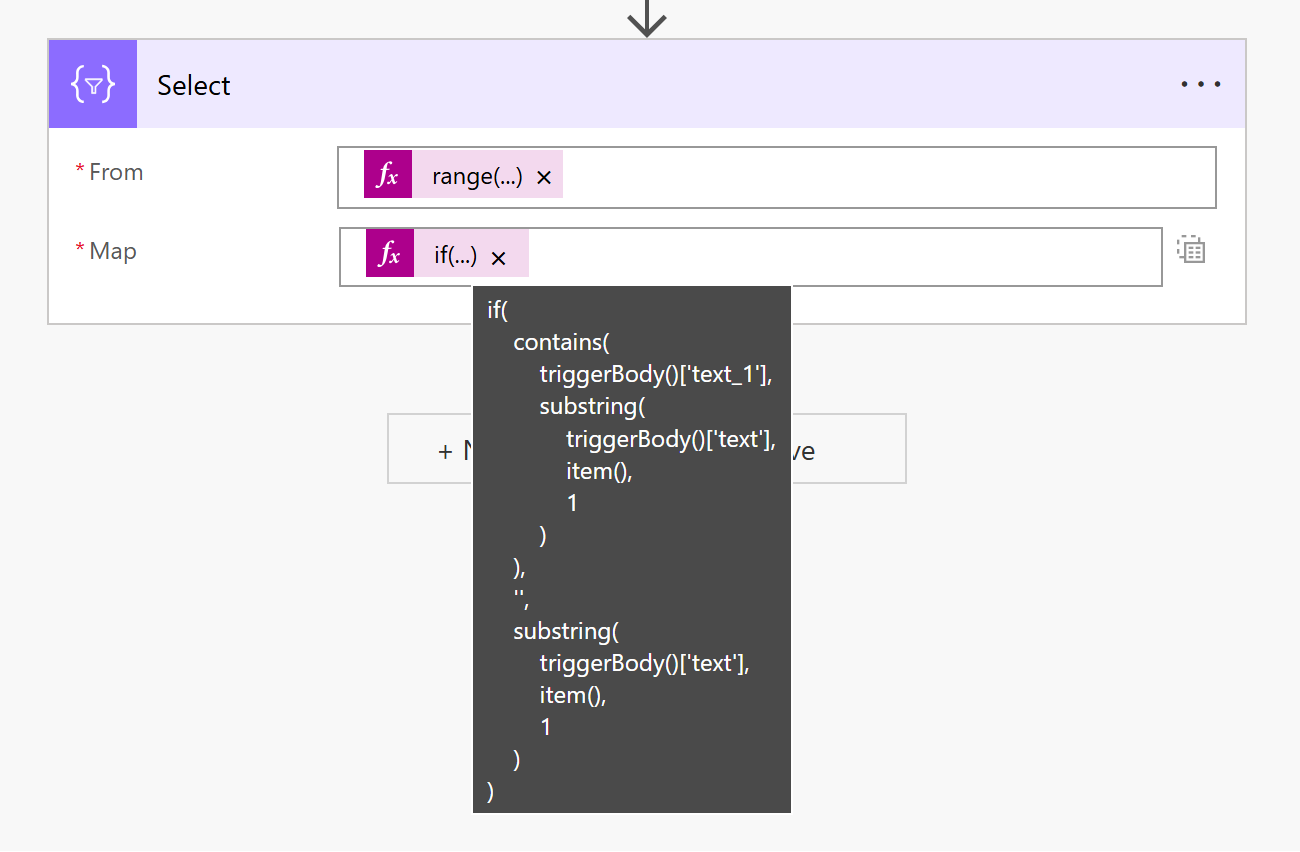The width and height of the screenshot is (1300, 852).
Task: Click the expression preview tooltip popup
Action: click(x=631, y=548)
